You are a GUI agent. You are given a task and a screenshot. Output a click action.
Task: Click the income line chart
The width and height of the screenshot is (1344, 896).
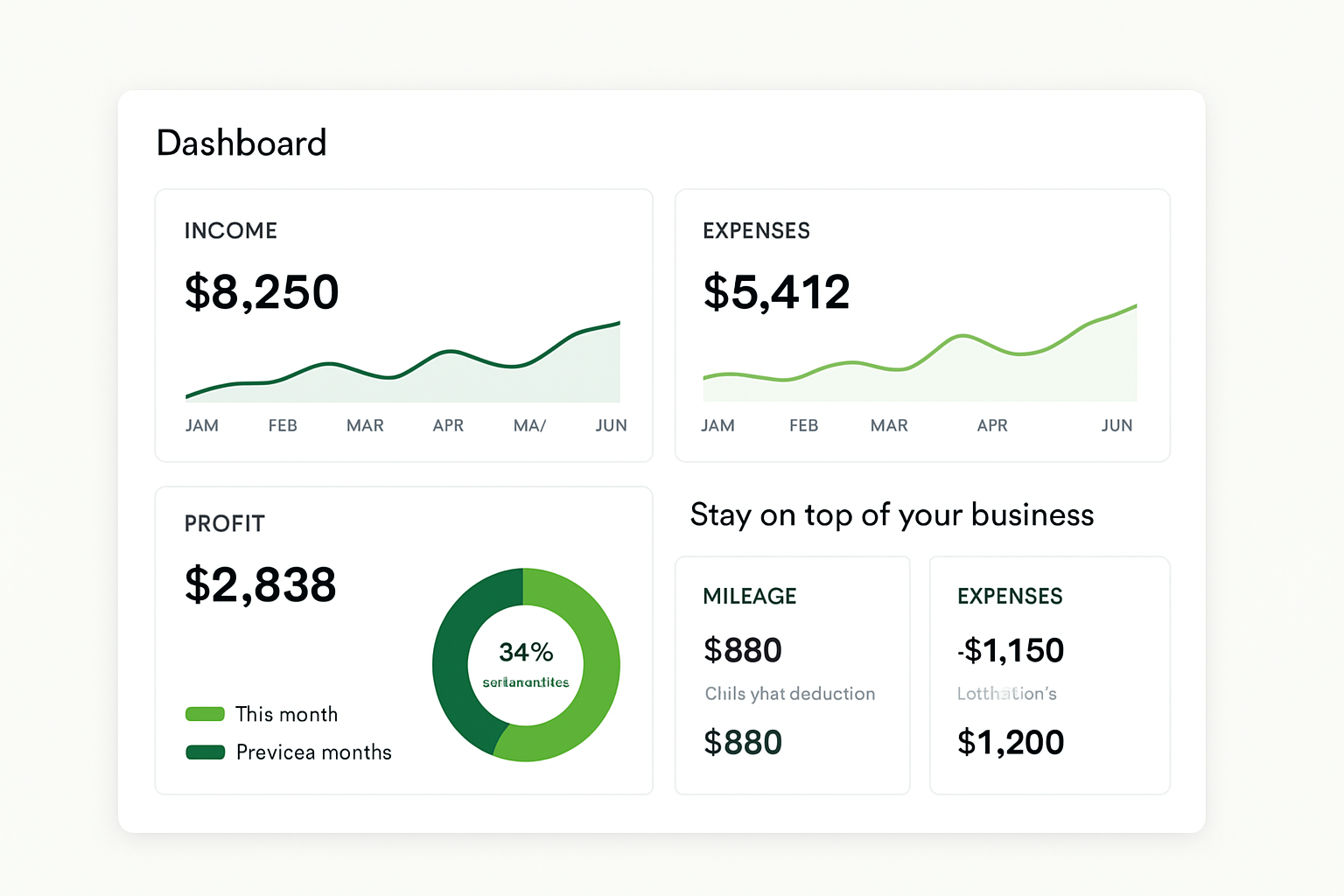[x=403, y=362]
